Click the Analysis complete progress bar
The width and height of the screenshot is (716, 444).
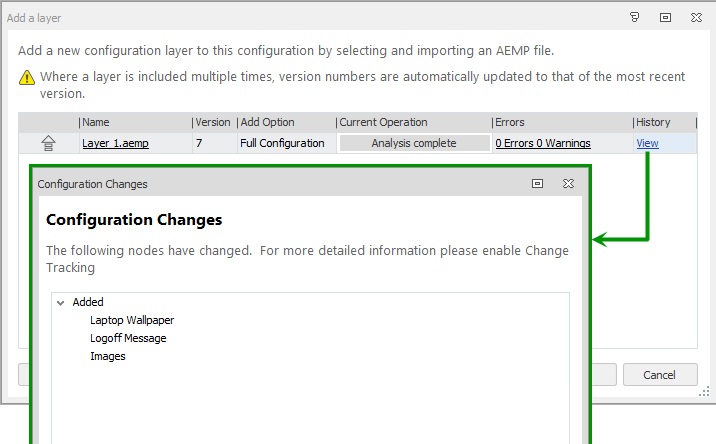[413, 143]
